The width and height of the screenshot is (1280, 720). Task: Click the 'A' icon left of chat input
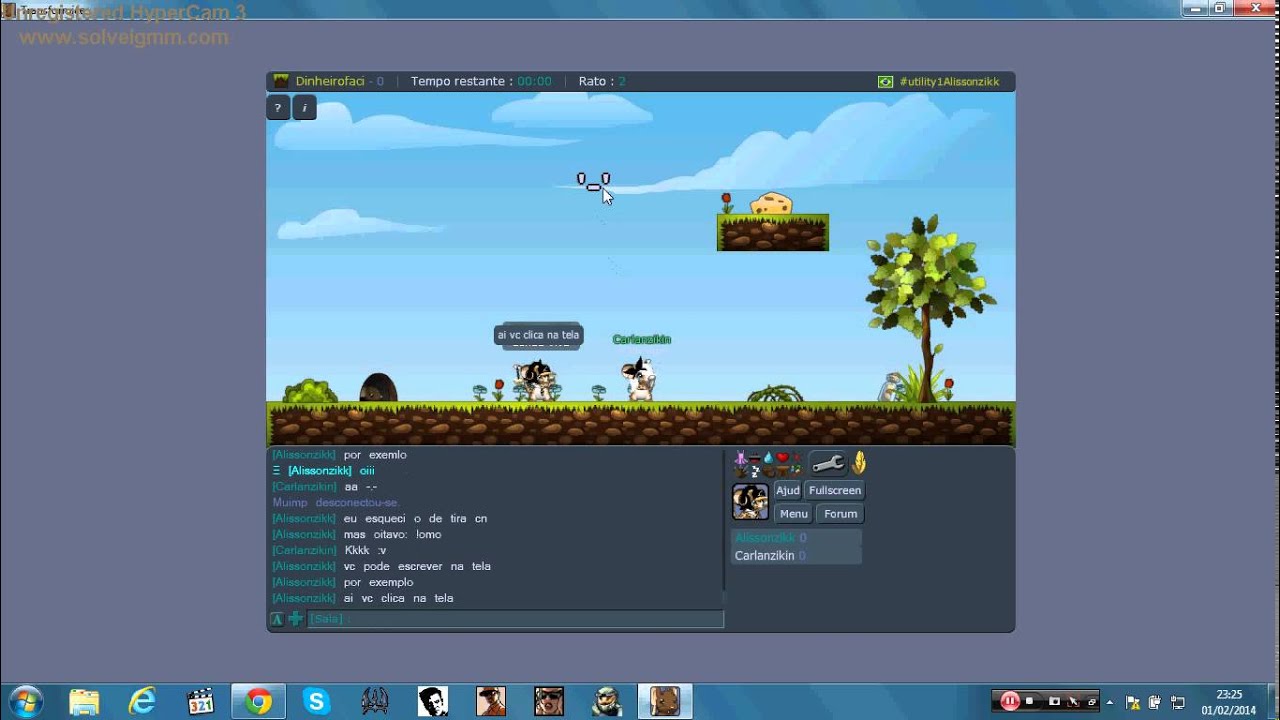tap(277, 619)
